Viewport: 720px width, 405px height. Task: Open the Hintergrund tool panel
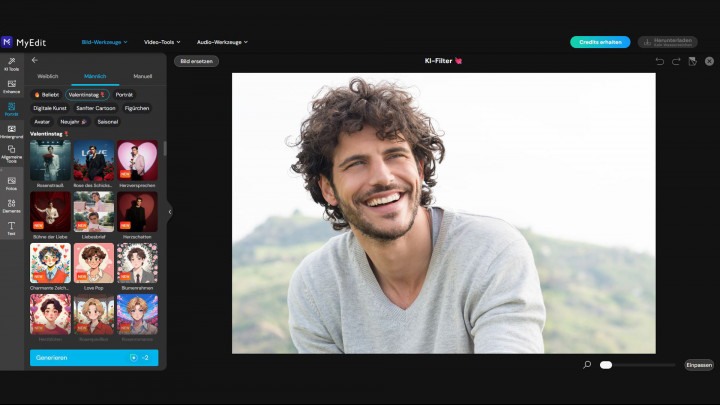[x=11, y=130]
